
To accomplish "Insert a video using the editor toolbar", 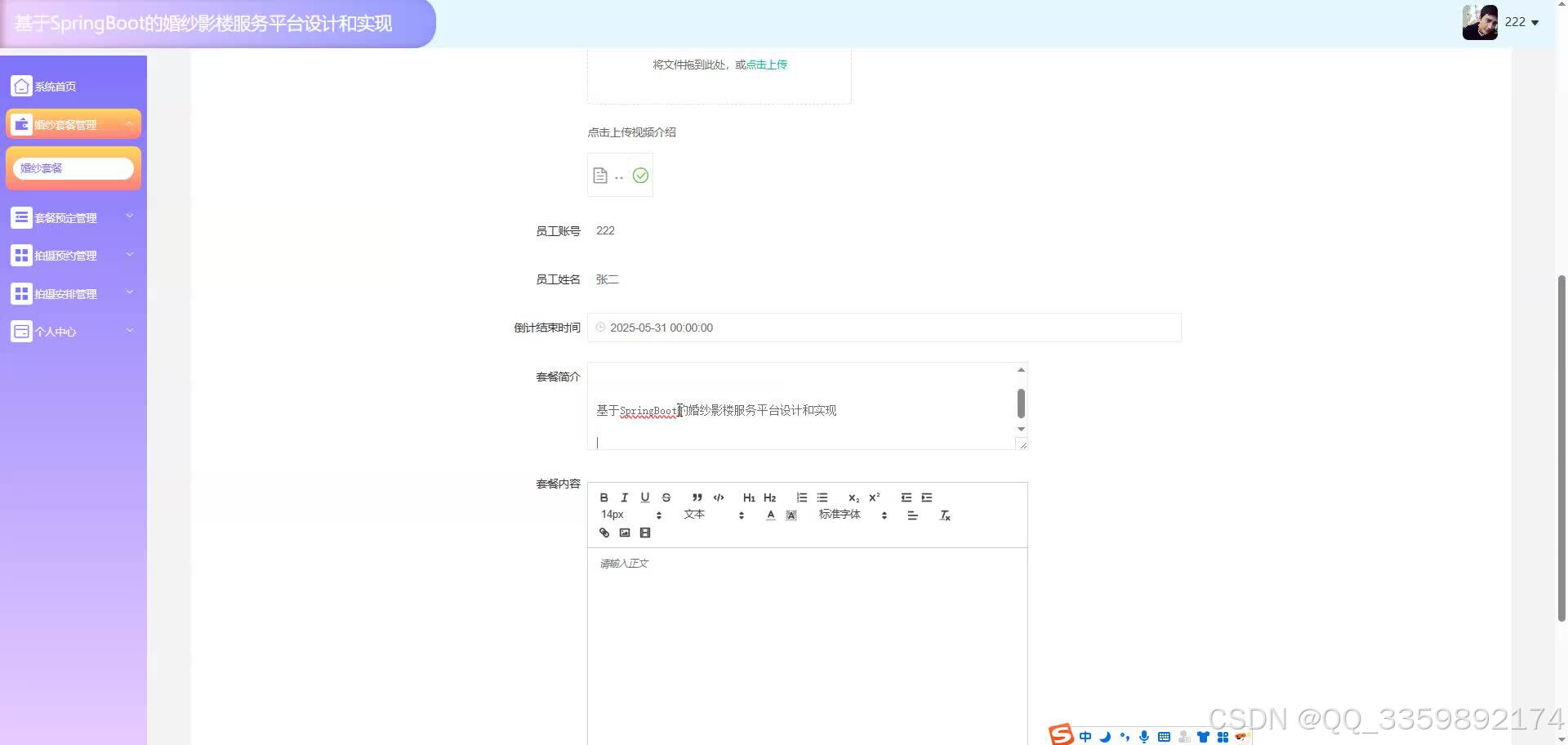I will [645, 533].
